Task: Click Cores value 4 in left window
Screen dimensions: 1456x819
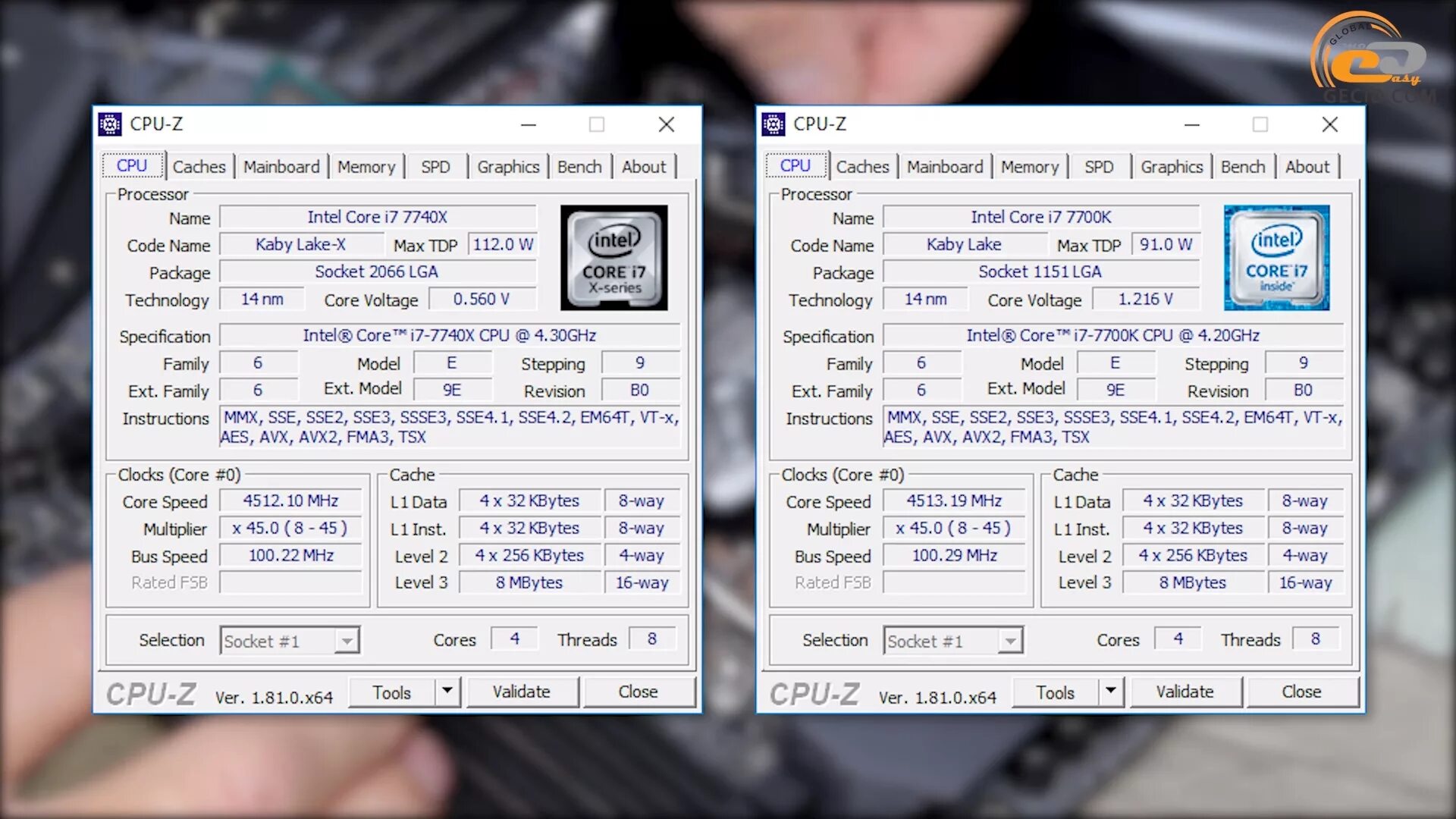Action: click(515, 639)
